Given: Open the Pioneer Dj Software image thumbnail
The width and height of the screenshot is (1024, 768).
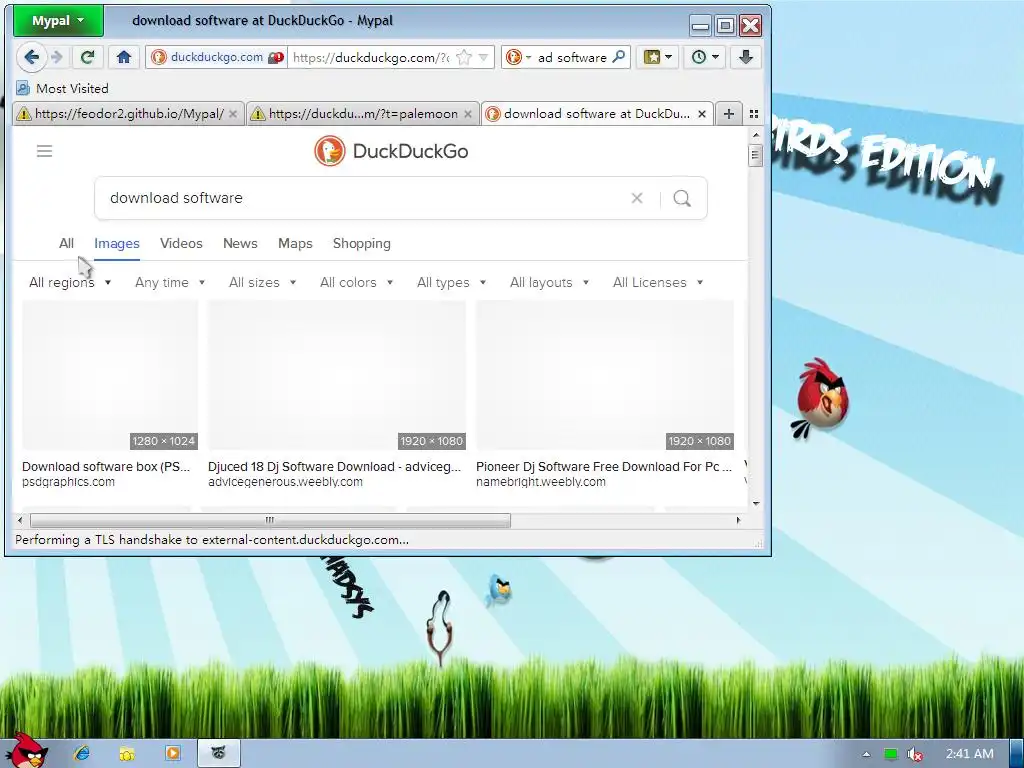Looking at the screenshot, I should (605, 376).
